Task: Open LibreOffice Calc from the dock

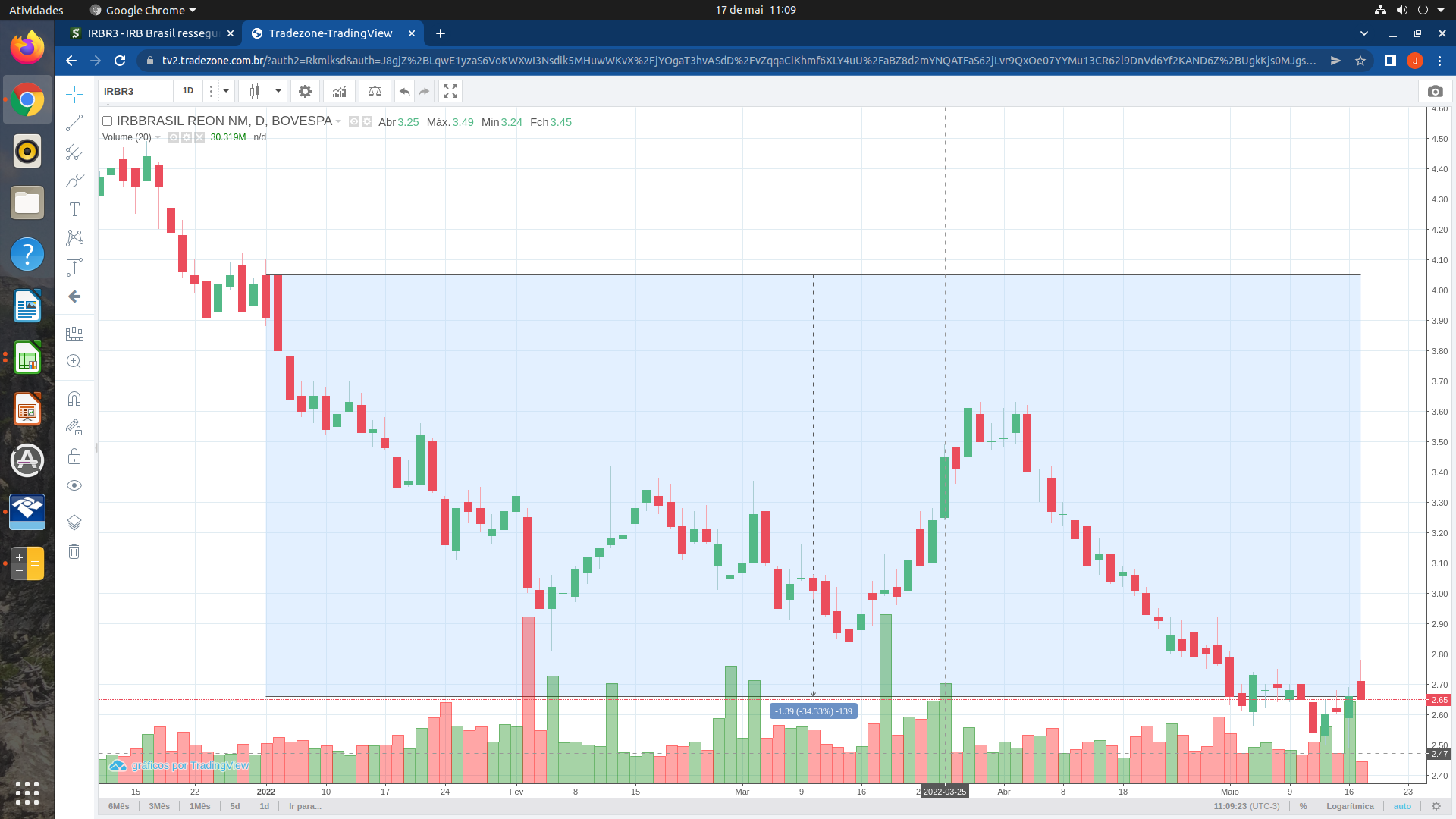Action: [x=27, y=358]
